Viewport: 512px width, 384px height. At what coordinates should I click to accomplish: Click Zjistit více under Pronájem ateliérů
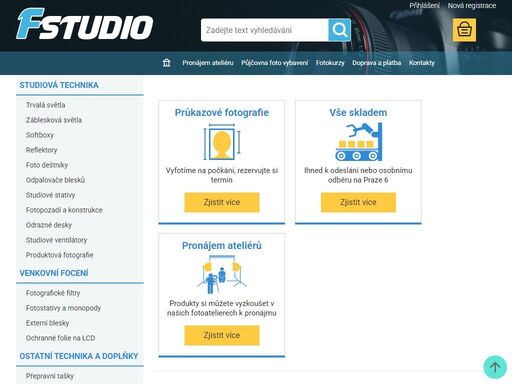click(222, 335)
